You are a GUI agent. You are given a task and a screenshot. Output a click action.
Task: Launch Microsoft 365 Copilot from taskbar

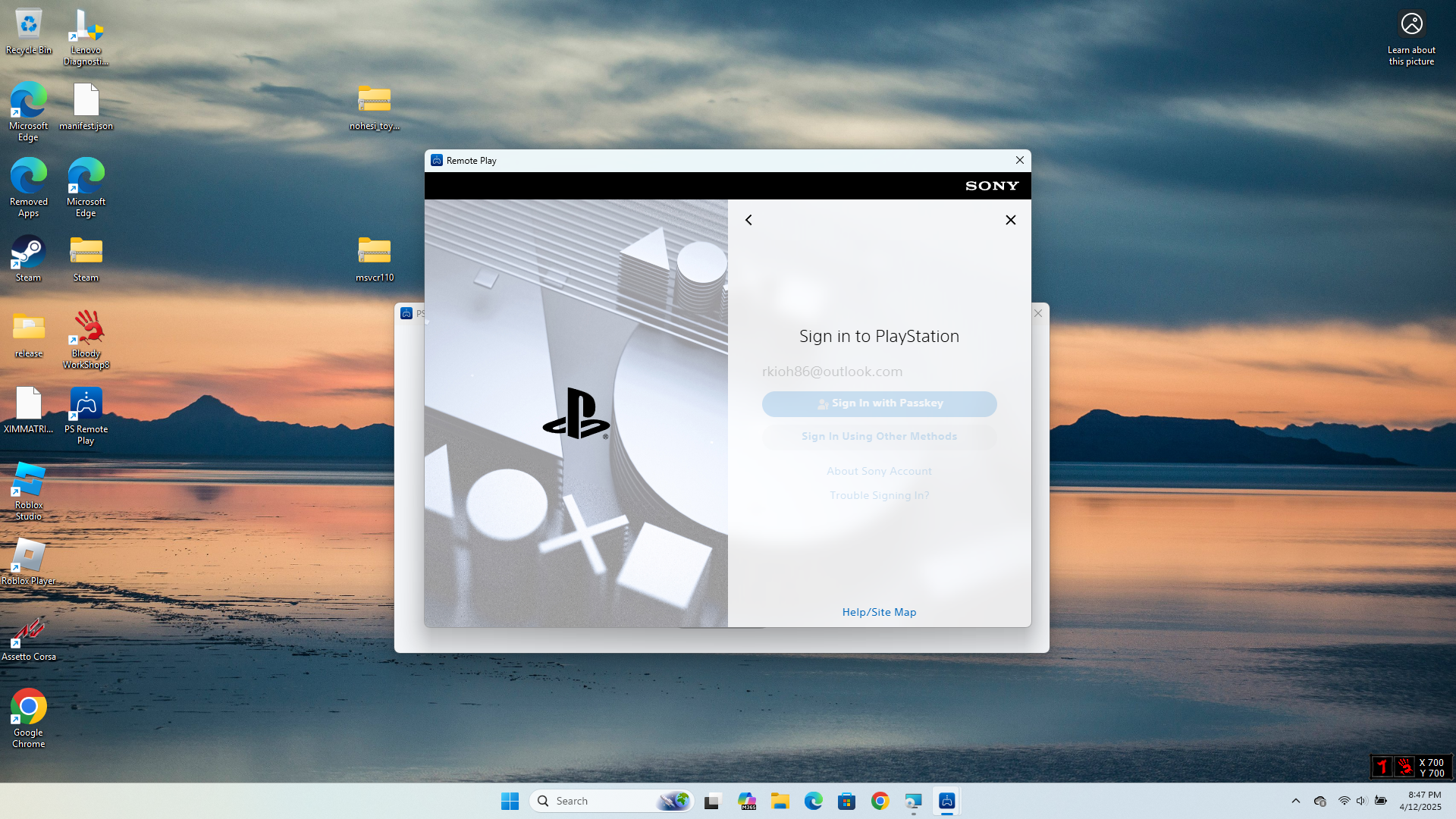tap(747, 801)
